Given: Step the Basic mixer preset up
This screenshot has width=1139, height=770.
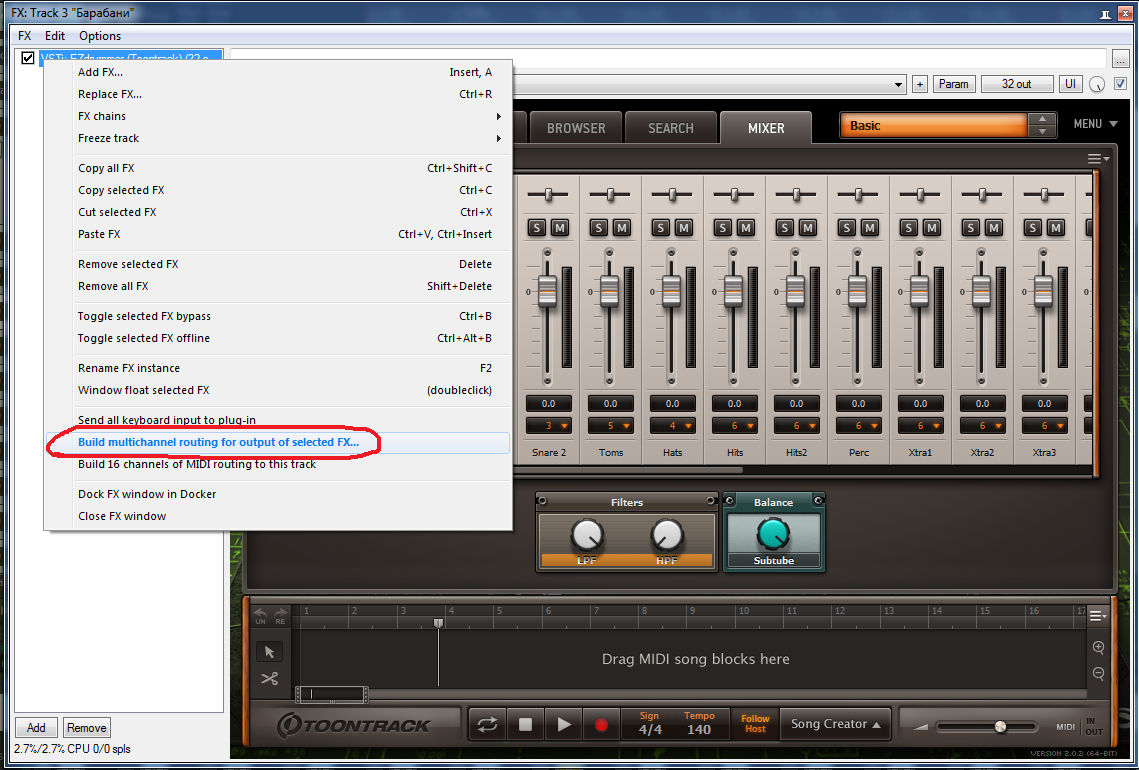Looking at the screenshot, I should click(1042, 118).
